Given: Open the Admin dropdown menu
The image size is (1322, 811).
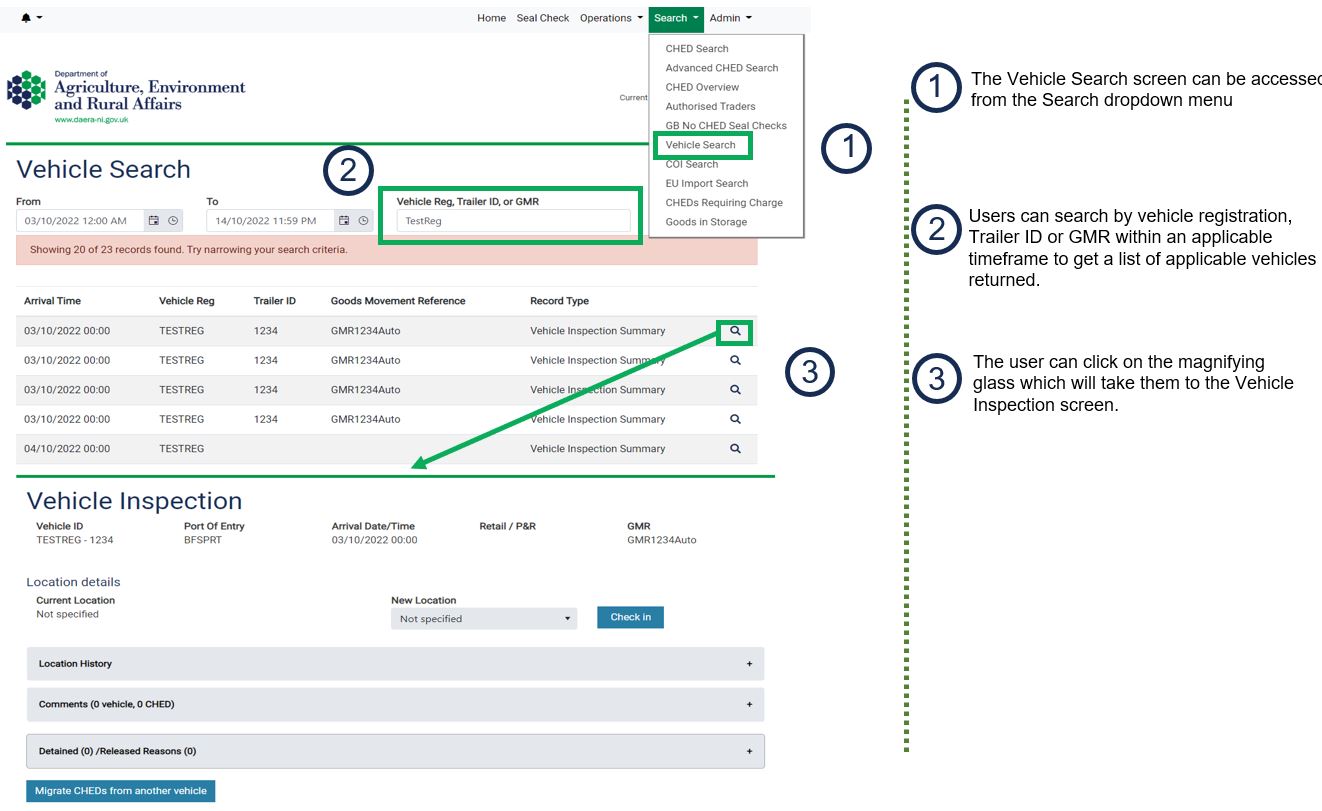Looking at the screenshot, I should click(x=730, y=18).
